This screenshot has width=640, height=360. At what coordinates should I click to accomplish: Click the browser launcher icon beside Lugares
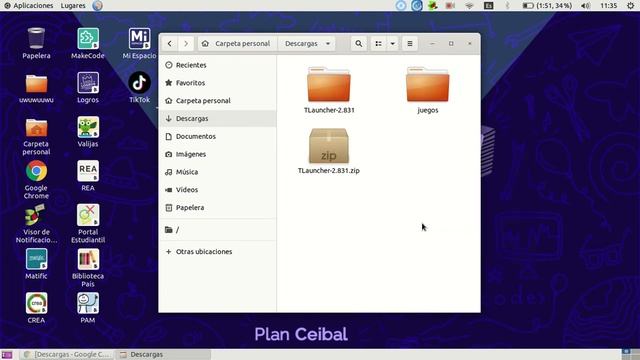[x=97, y=5]
